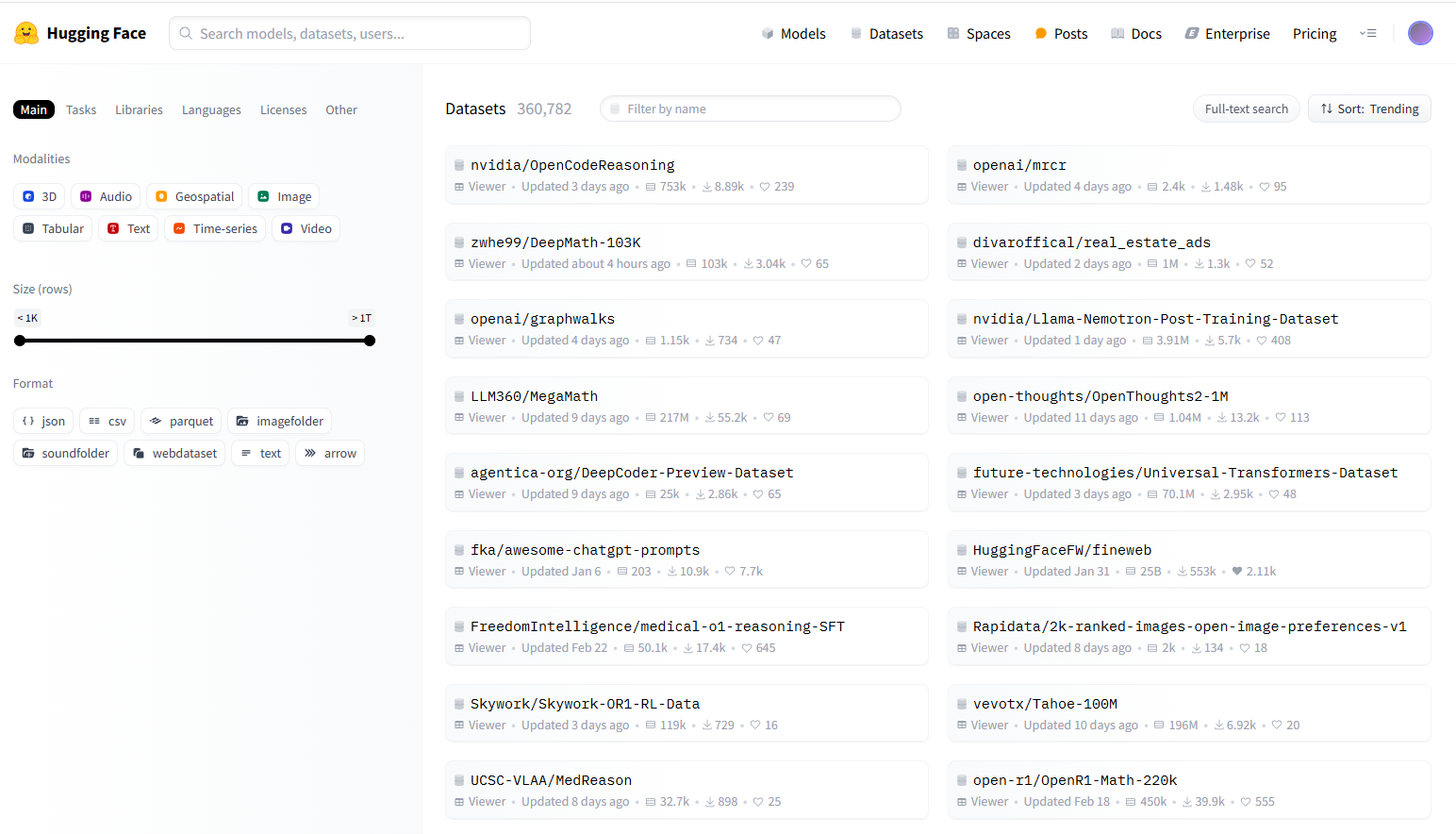Open LLM360/MegaMath dataset

687,406
